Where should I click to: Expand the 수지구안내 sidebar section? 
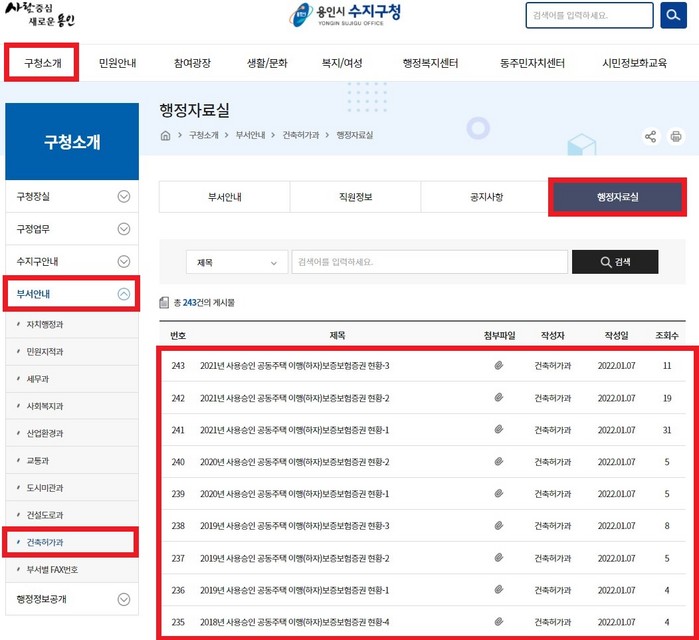(124, 261)
